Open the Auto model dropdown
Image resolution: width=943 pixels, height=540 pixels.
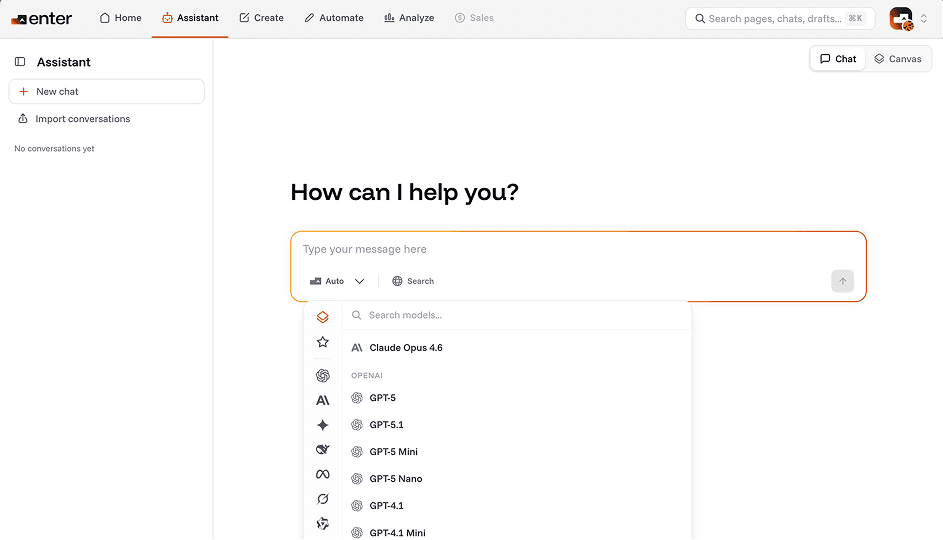[337, 281]
